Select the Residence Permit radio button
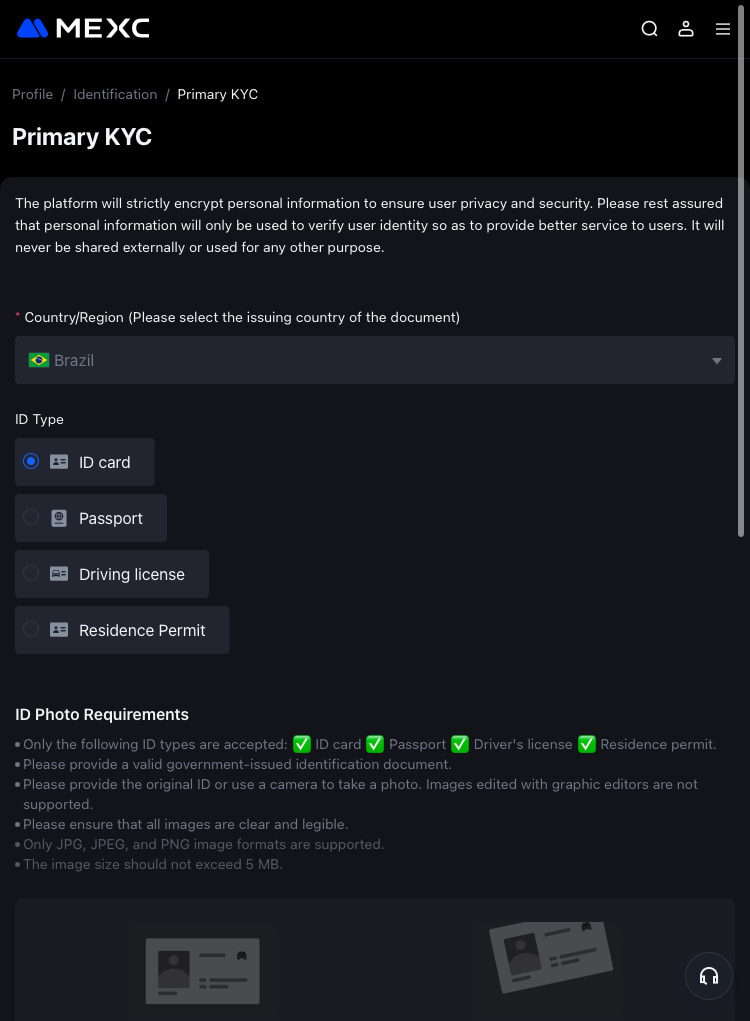750x1021 pixels. coord(31,630)
